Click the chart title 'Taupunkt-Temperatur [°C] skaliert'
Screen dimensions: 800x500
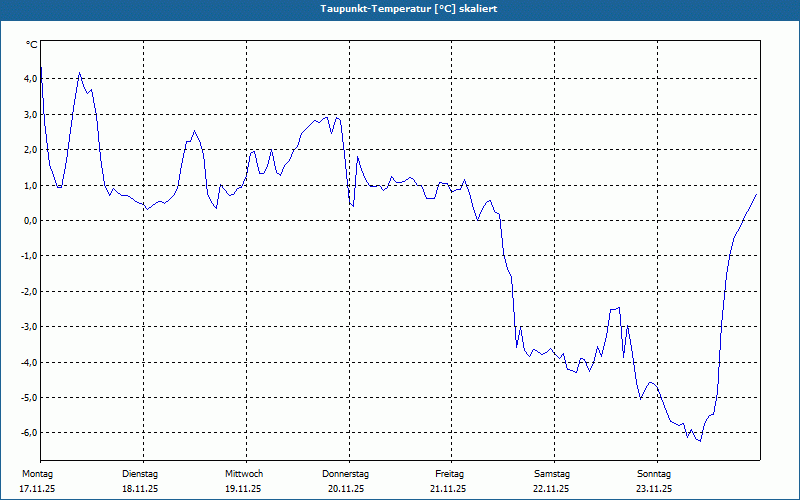coord(409,9)
